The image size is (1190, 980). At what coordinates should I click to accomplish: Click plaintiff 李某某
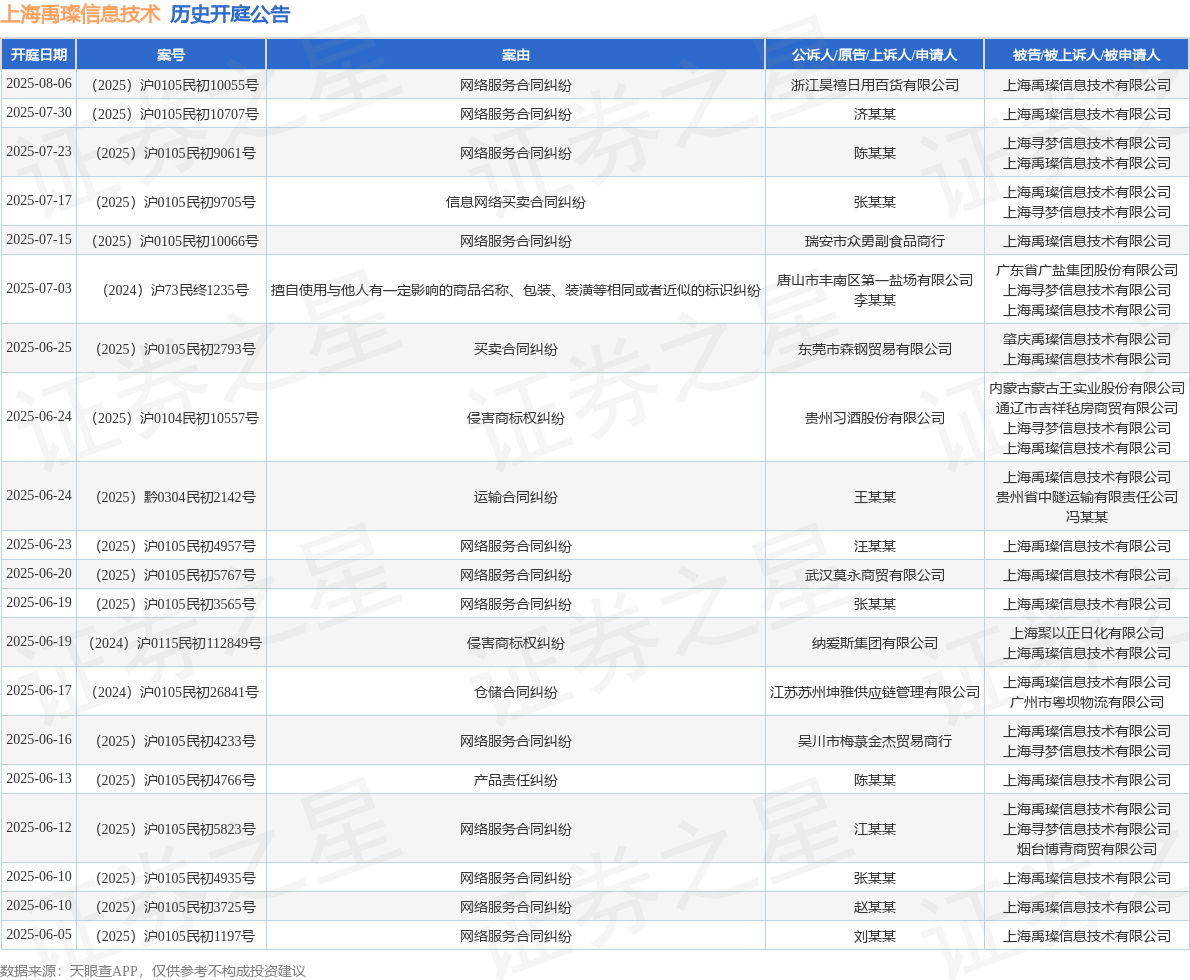coord(874,300)
